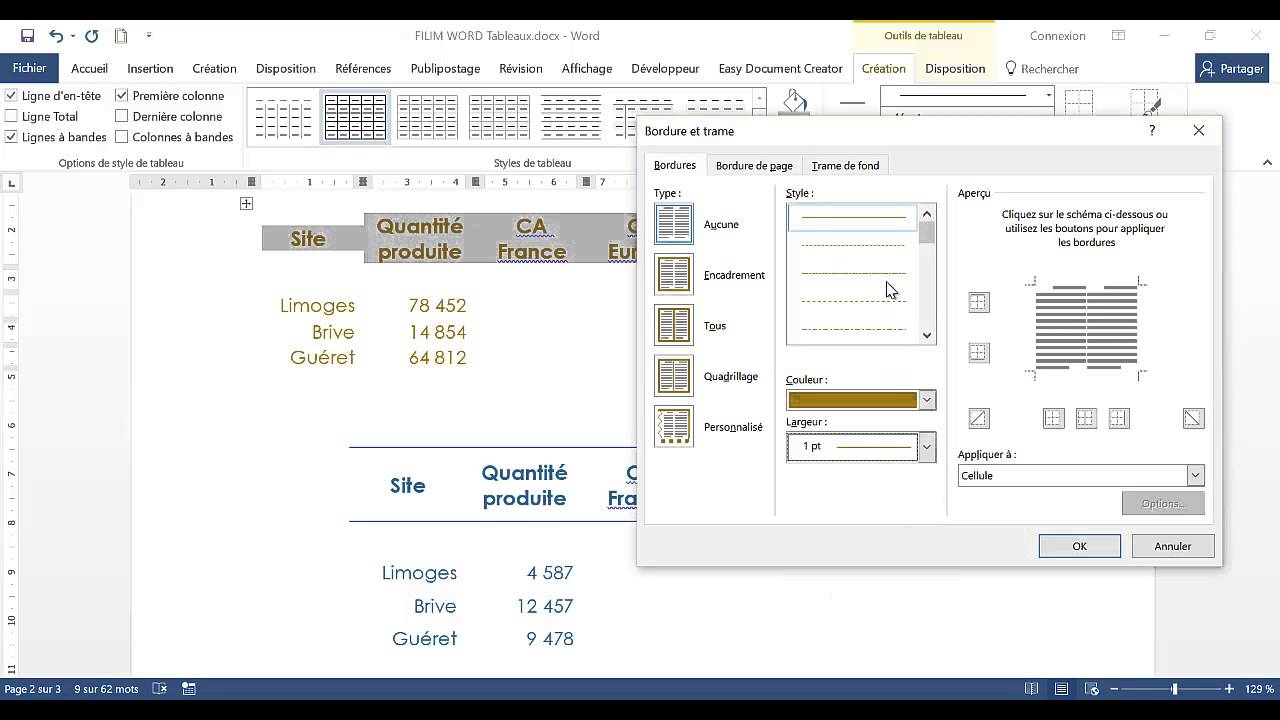Viewport: 1280px width, 720px height.
Task: Undo the last action
Action: click(56, 36)
